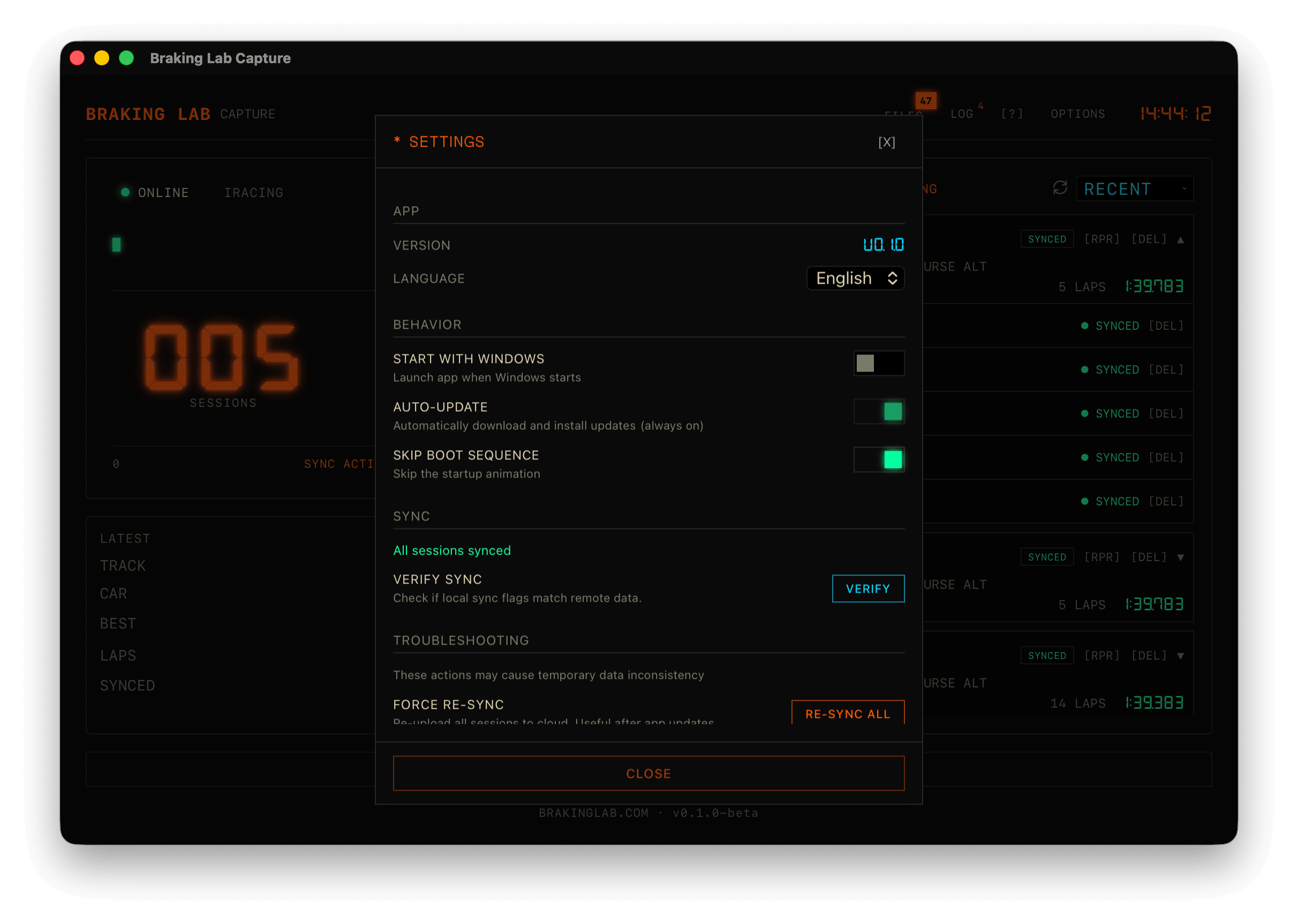
Task: Select the OPTIONS menu item
Action: 1077,113
